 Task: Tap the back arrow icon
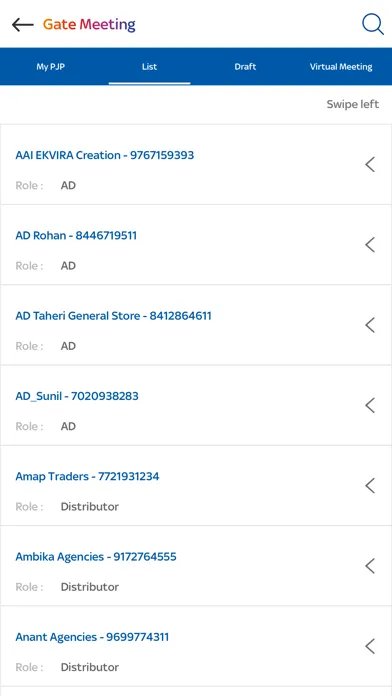coord(23,25)
